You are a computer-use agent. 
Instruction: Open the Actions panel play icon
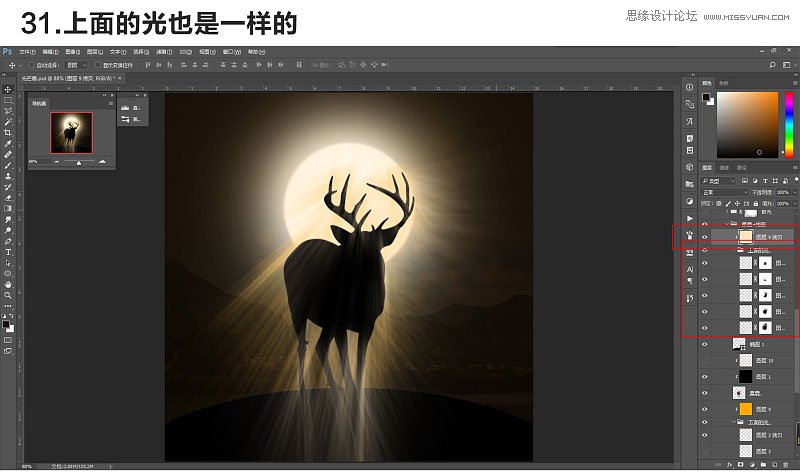(690, 218)
